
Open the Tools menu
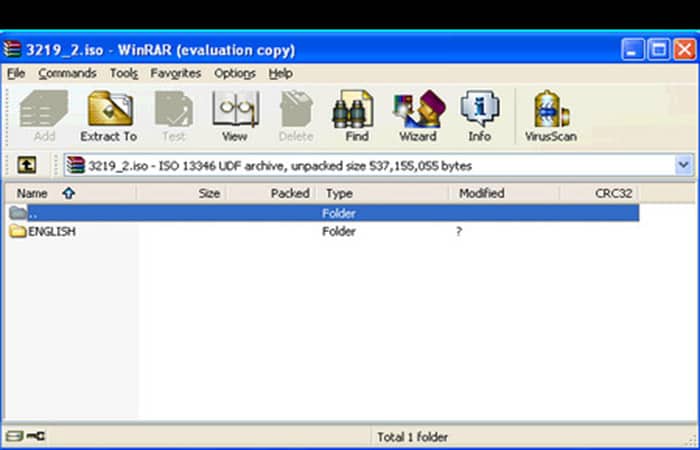[x=124, y=73]
